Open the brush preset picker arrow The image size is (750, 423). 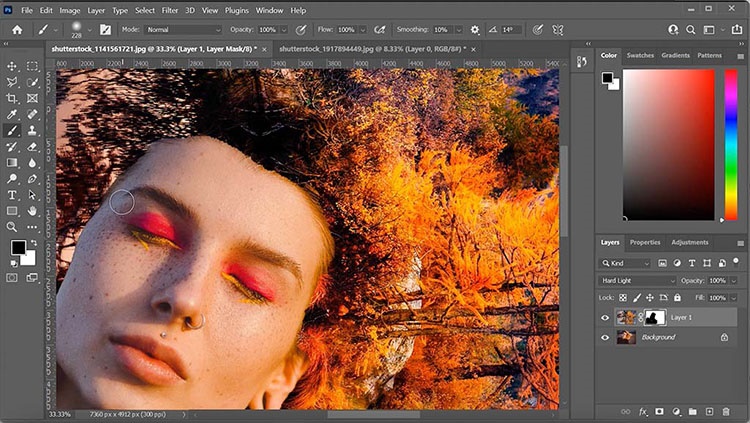pyautogui.click(x=89, y=30)
